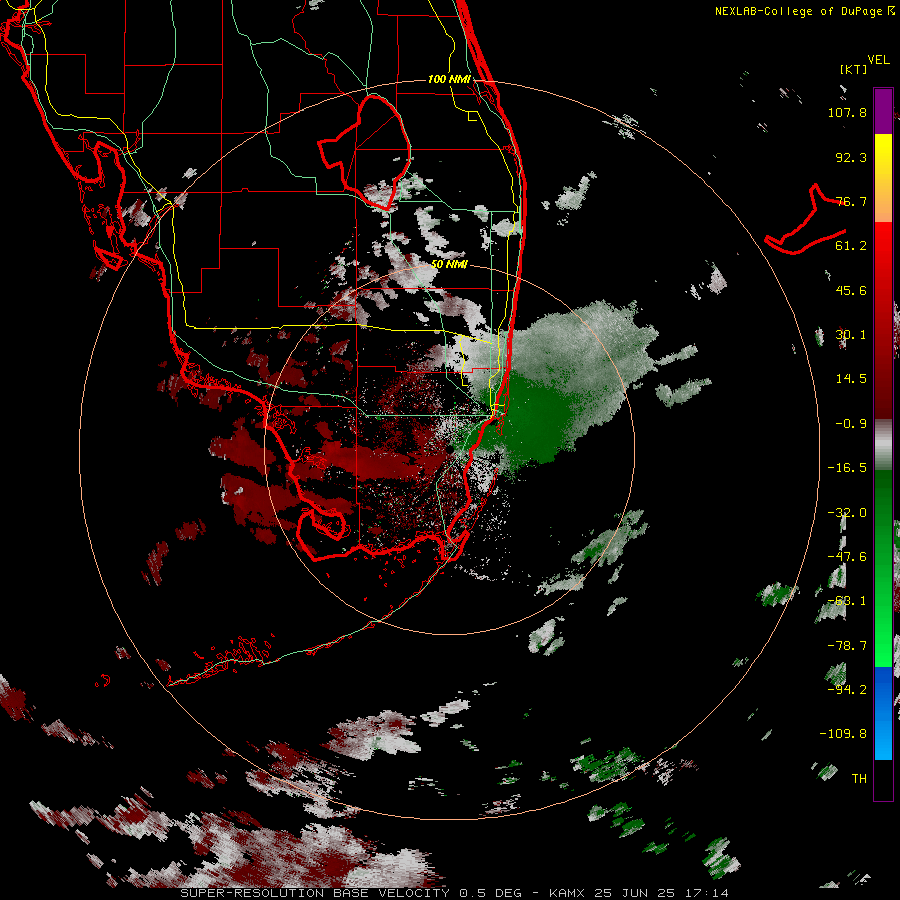Click the VEL legend title

878,60
